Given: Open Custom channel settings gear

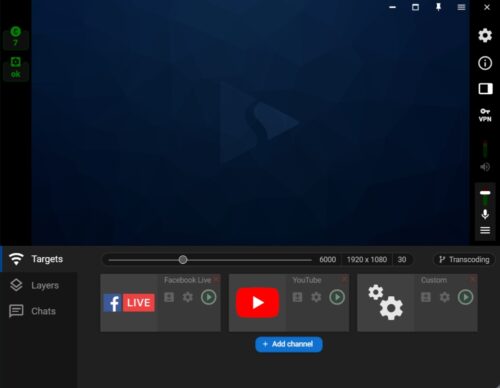Looking at the screenshot, I should (444, 297).
